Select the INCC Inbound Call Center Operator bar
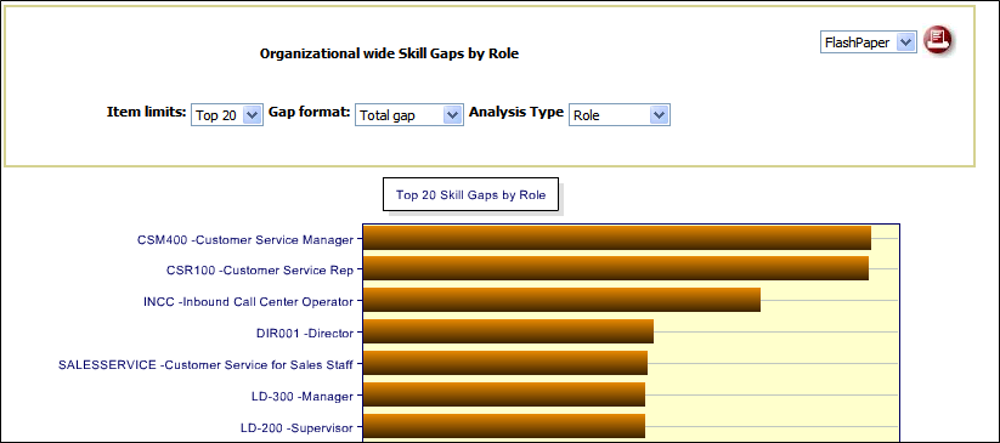 561,300
